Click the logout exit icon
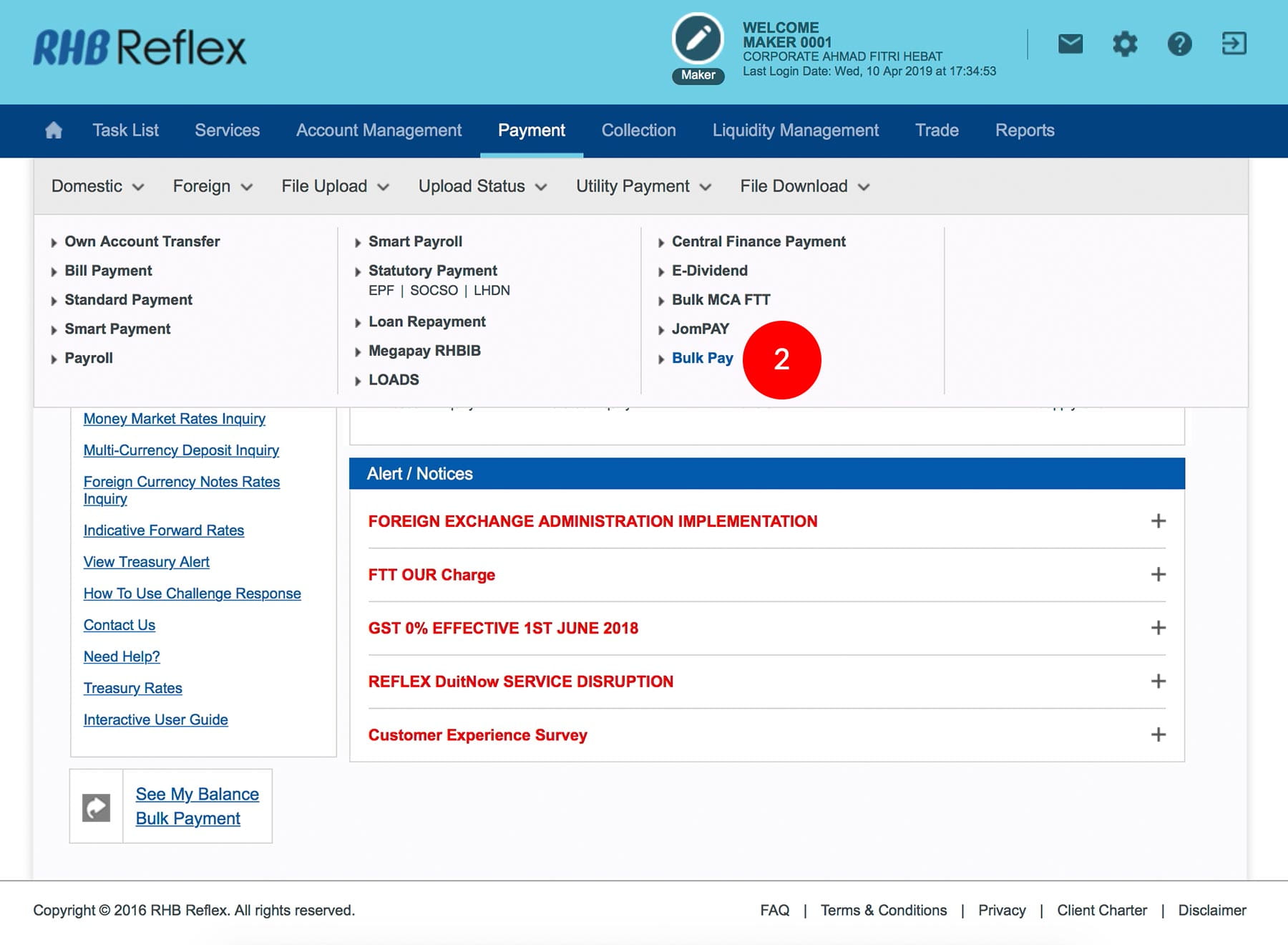1288x945 pixels. pos(1234,44)
